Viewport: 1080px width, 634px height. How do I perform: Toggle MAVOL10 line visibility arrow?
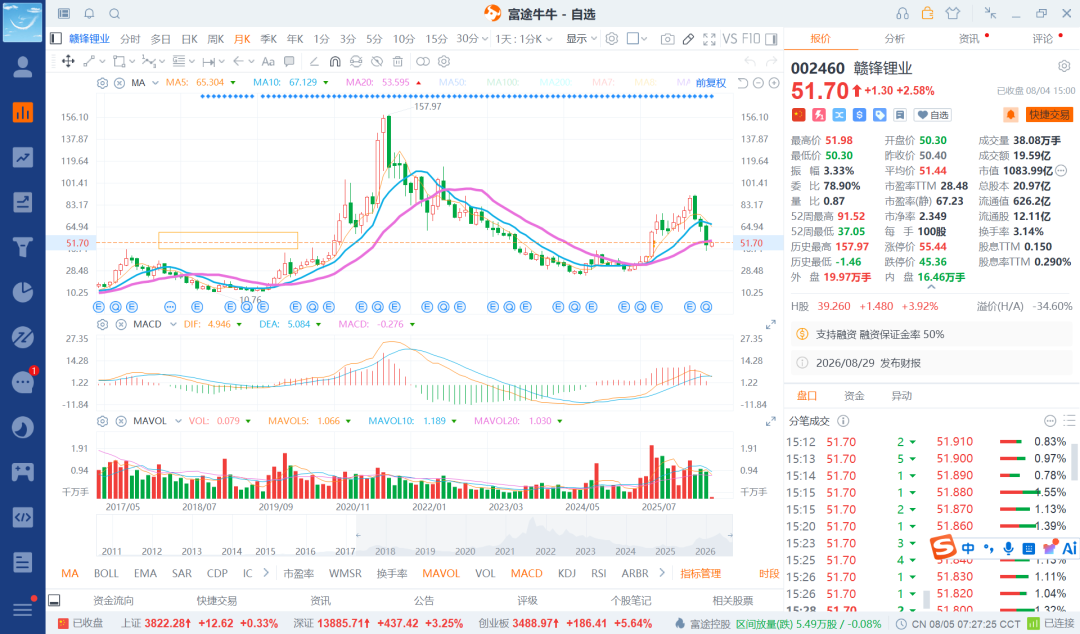click(456, 421)
